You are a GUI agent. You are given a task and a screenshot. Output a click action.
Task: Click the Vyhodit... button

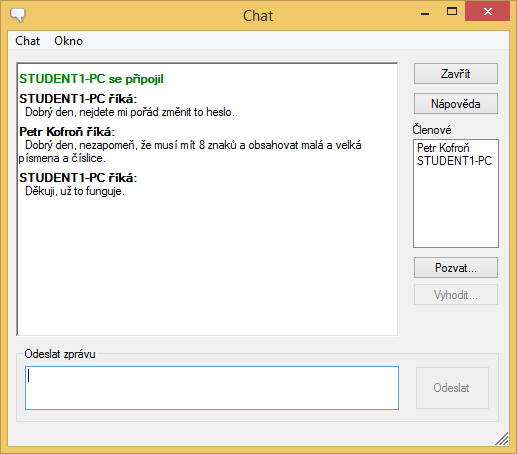point(456,295)
